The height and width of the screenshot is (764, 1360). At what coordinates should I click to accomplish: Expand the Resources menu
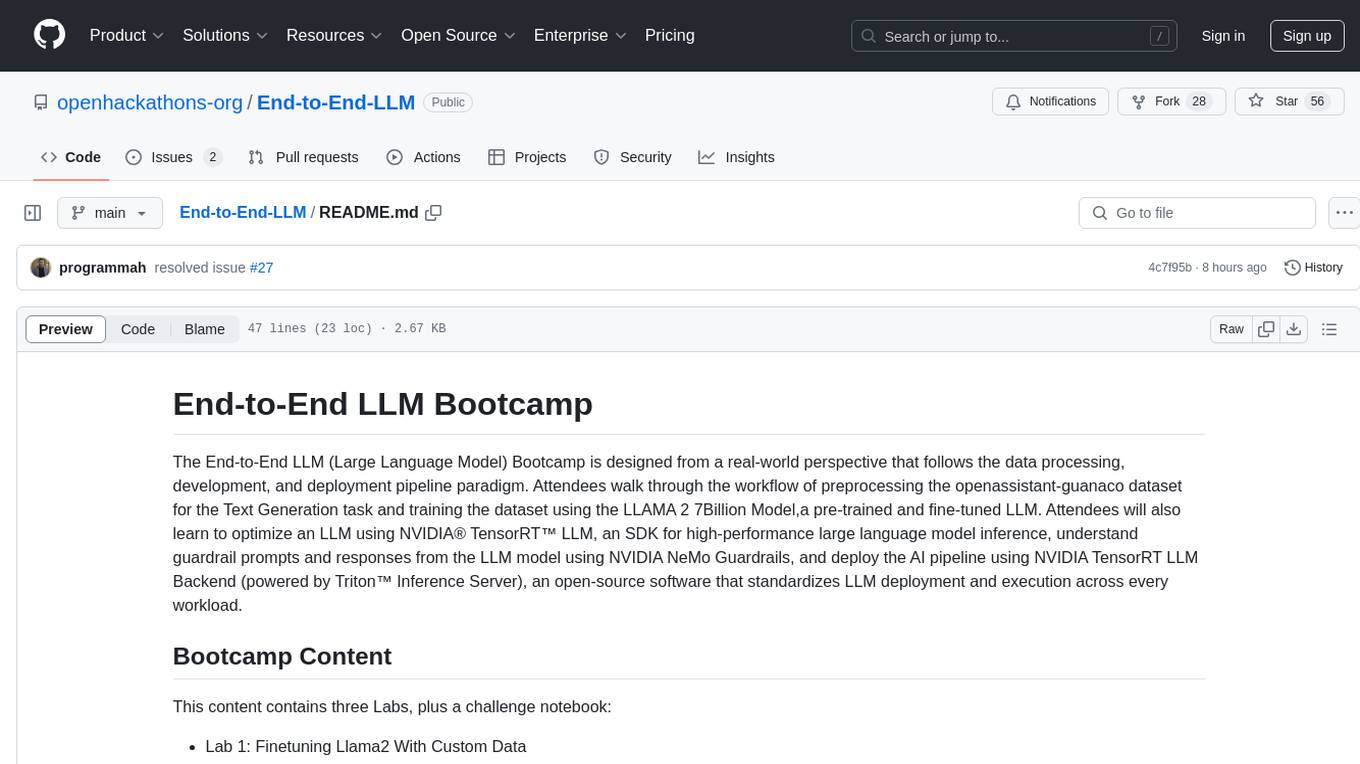[x=335, y=35]
